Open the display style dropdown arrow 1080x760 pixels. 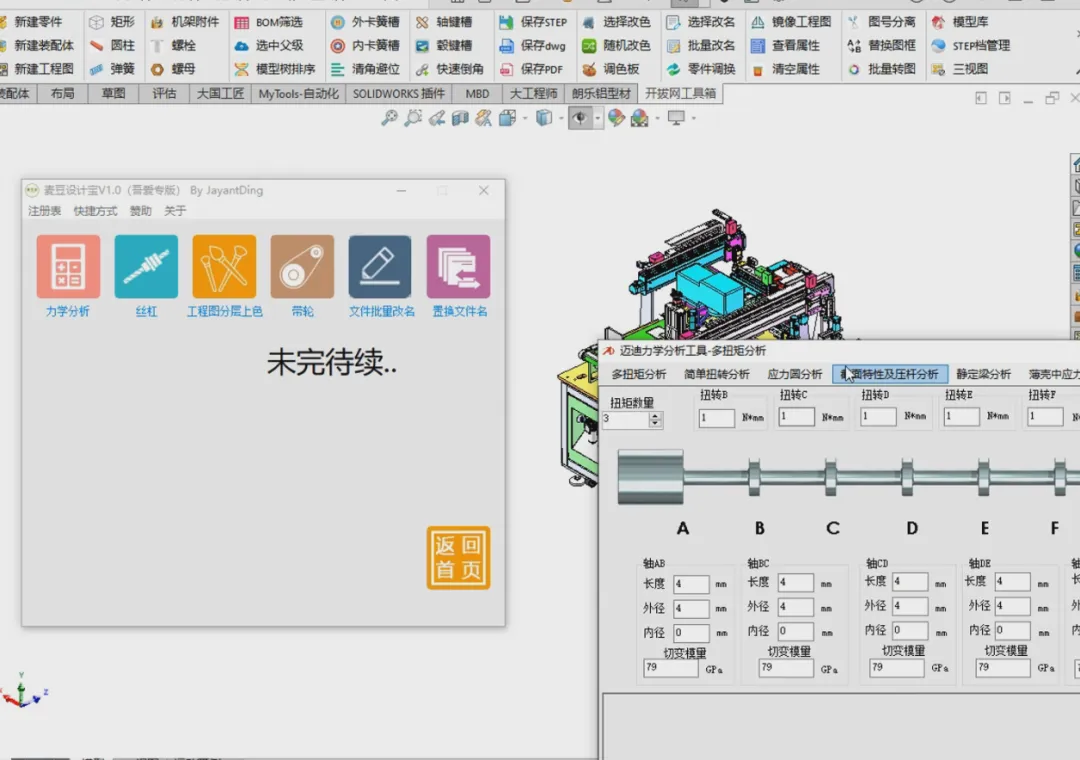point(561,119)
